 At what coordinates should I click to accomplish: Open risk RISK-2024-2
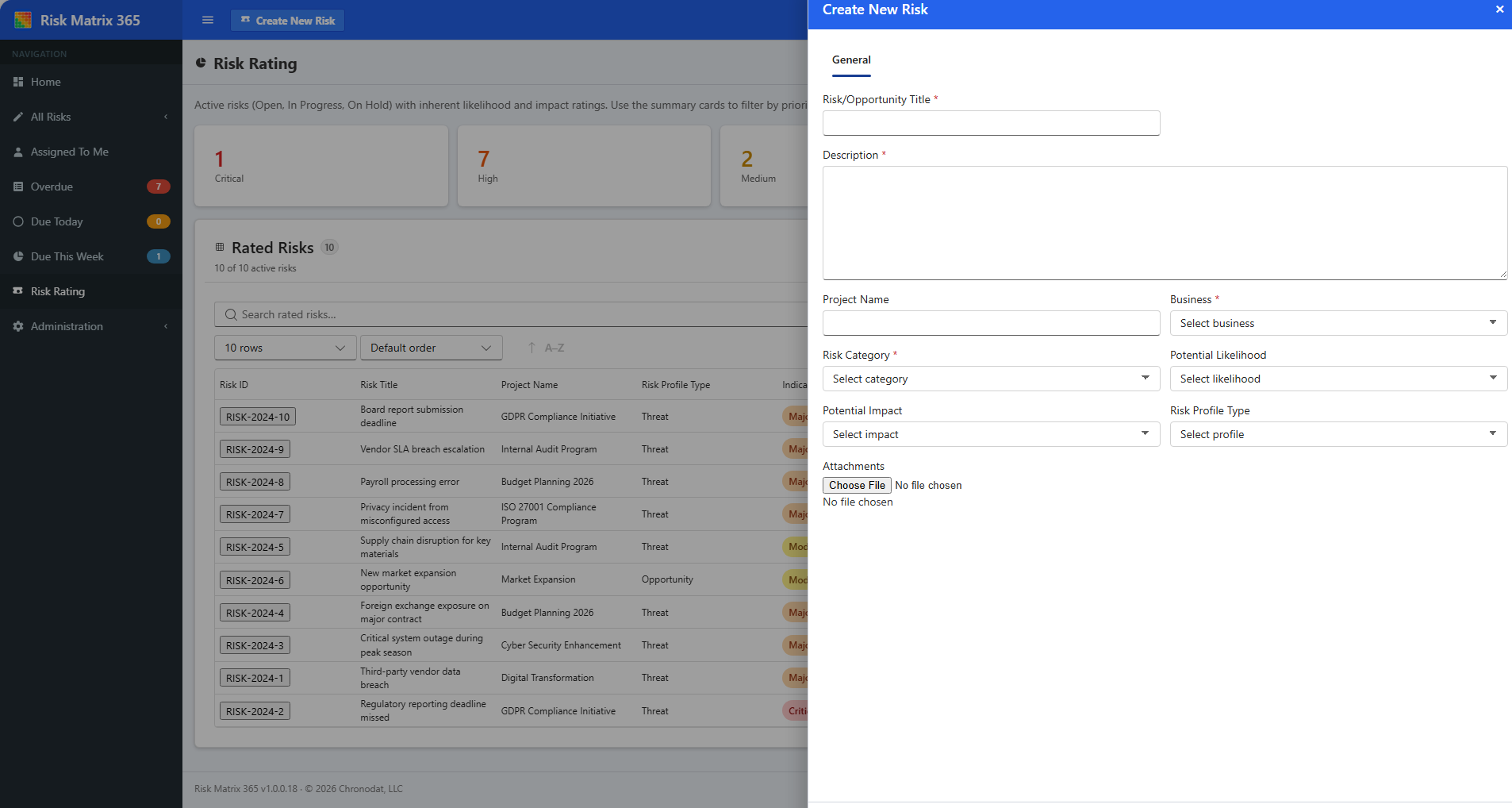pyautogui.click(x=255, y=711)
